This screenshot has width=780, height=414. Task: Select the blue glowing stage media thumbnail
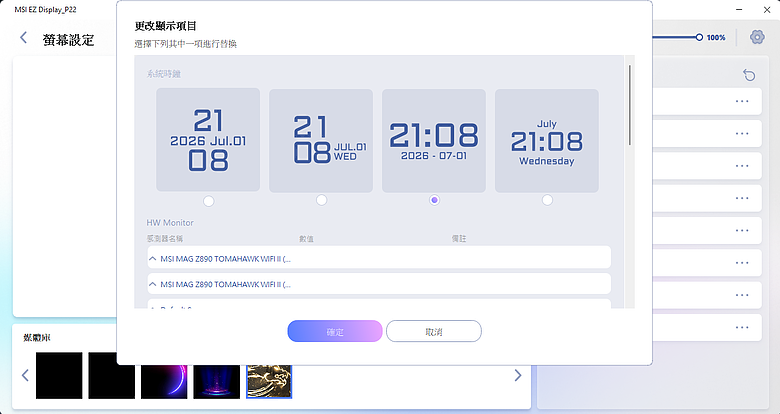216,382
